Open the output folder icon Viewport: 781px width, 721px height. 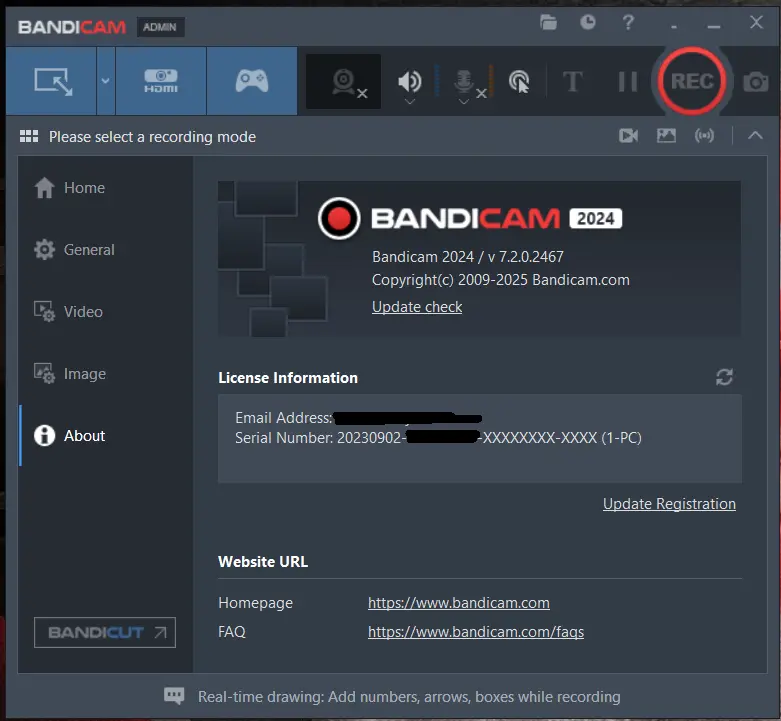548,22
